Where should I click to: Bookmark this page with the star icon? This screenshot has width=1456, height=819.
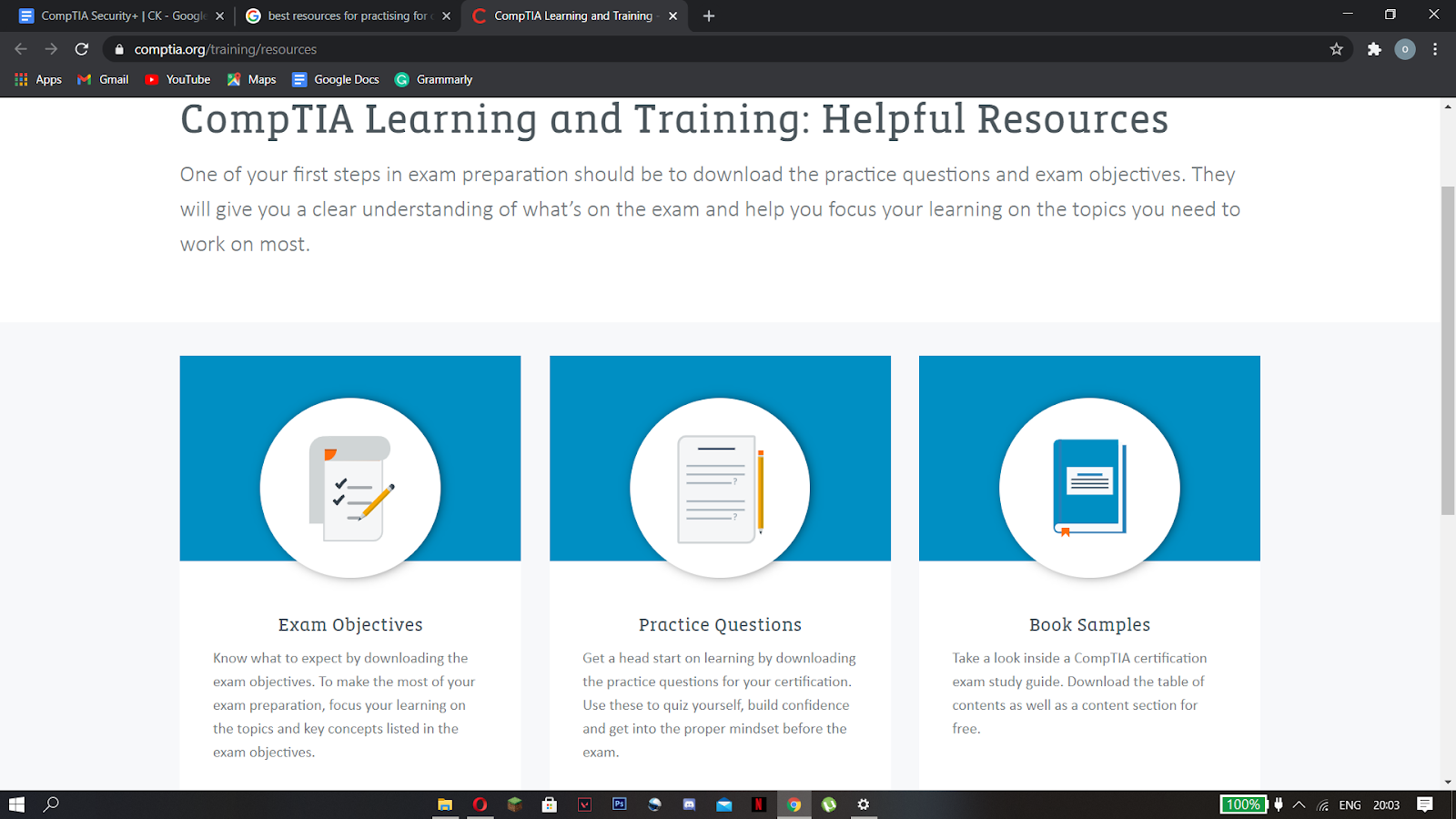[x=1336, y=49]
